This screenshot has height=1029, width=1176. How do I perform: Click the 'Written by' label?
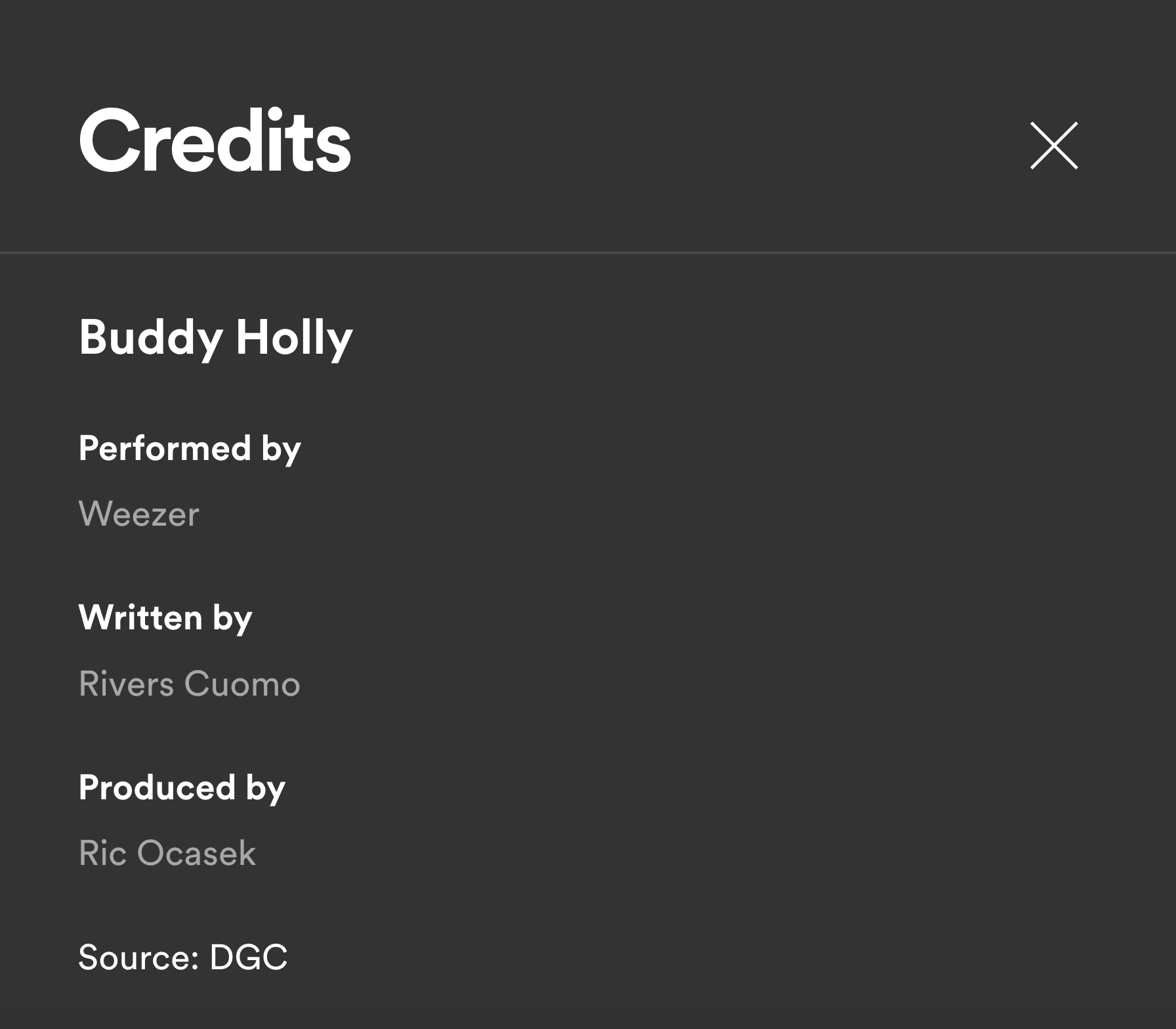coord(165,618)
